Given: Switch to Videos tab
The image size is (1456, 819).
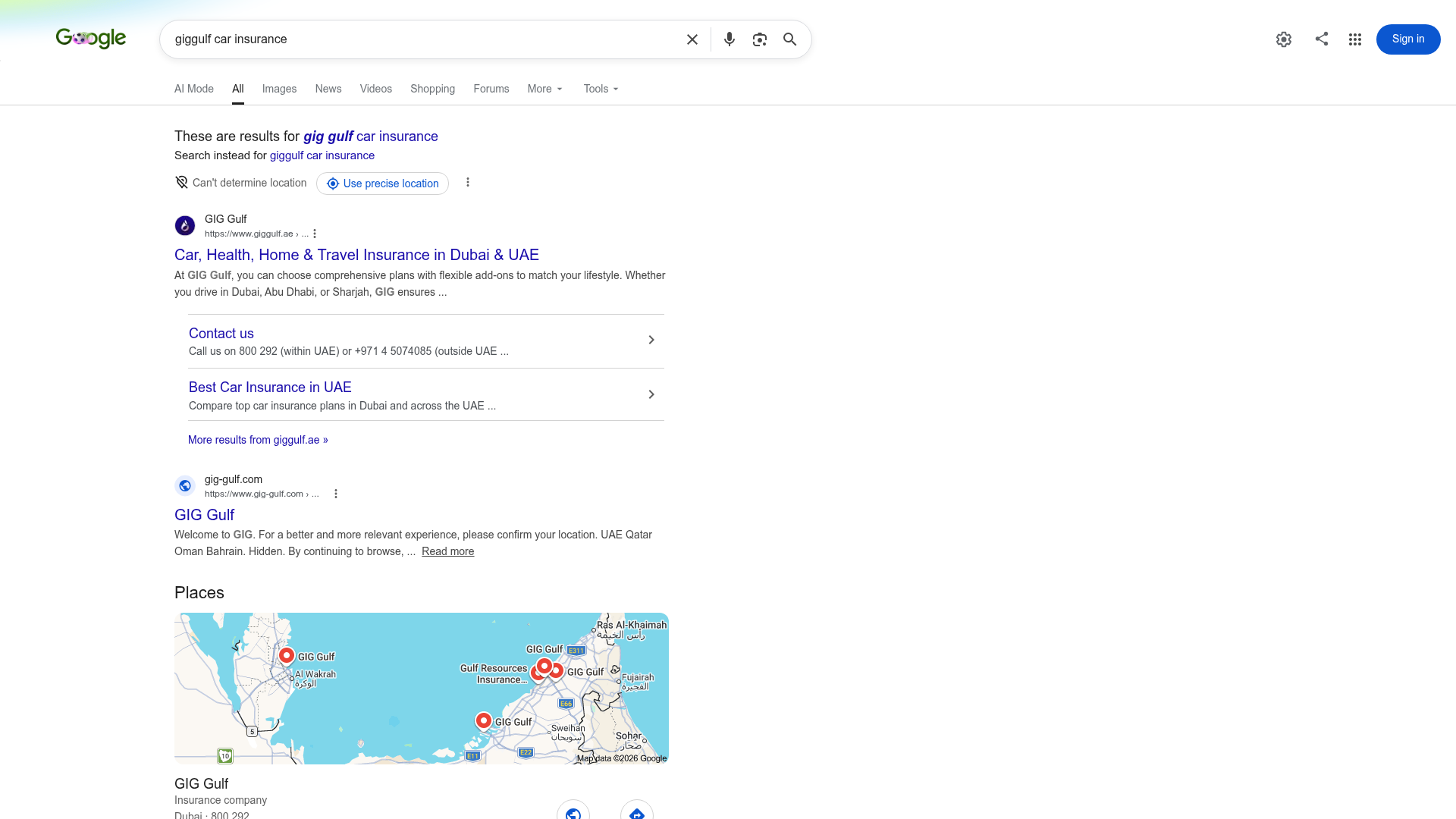Looking at the screenshot, I should (376, 89).
